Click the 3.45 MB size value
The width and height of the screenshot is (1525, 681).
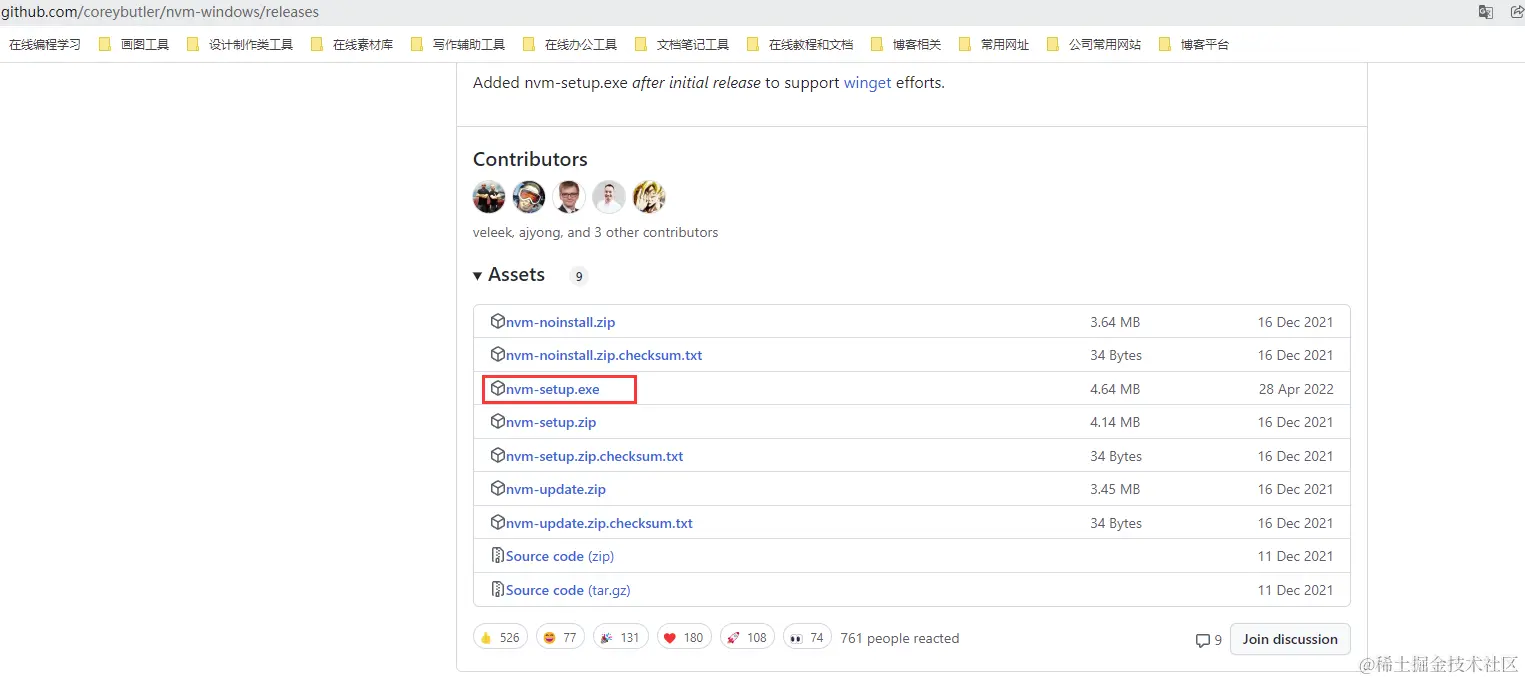[x=1115, y=489]
